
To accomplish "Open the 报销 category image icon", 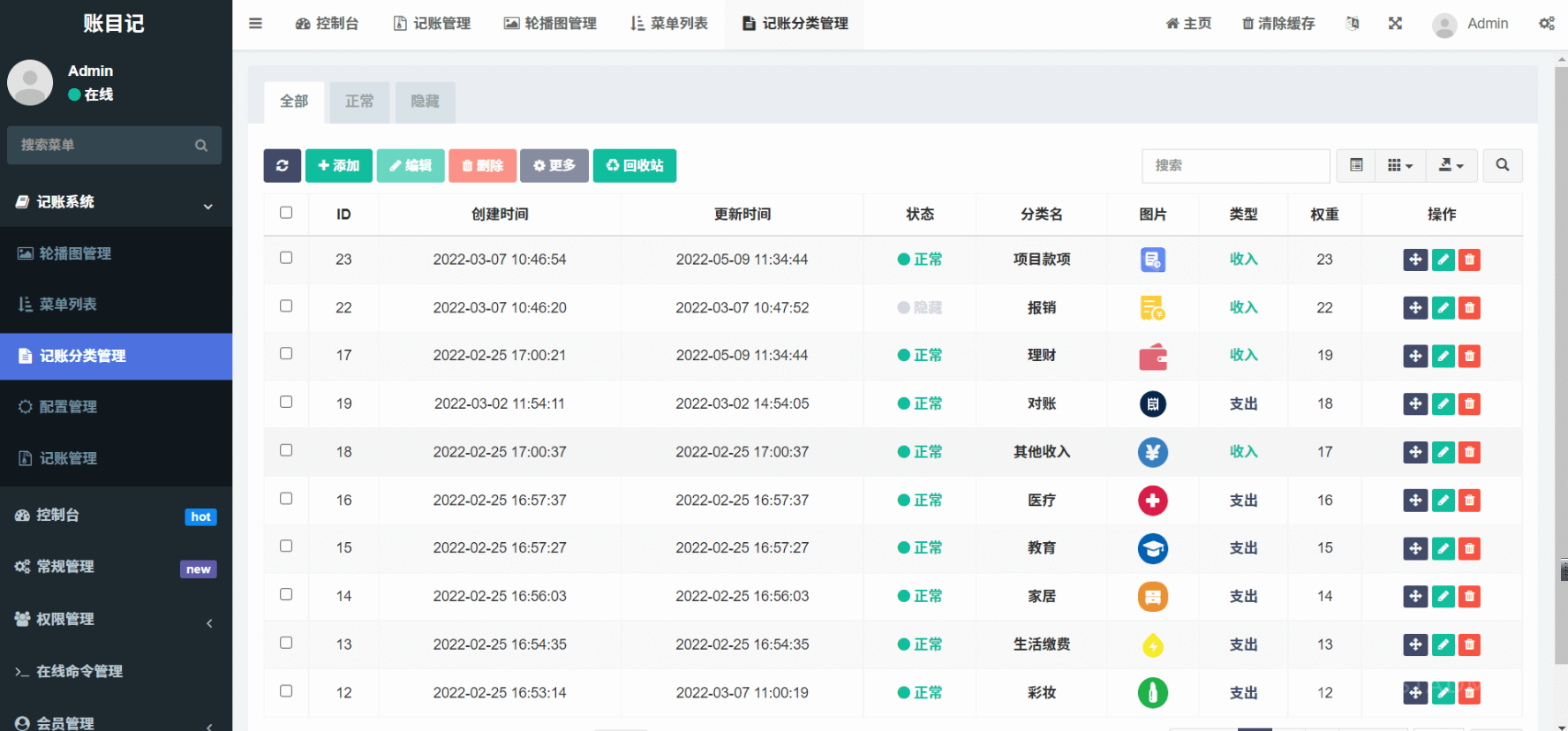I will [1153, 308].
